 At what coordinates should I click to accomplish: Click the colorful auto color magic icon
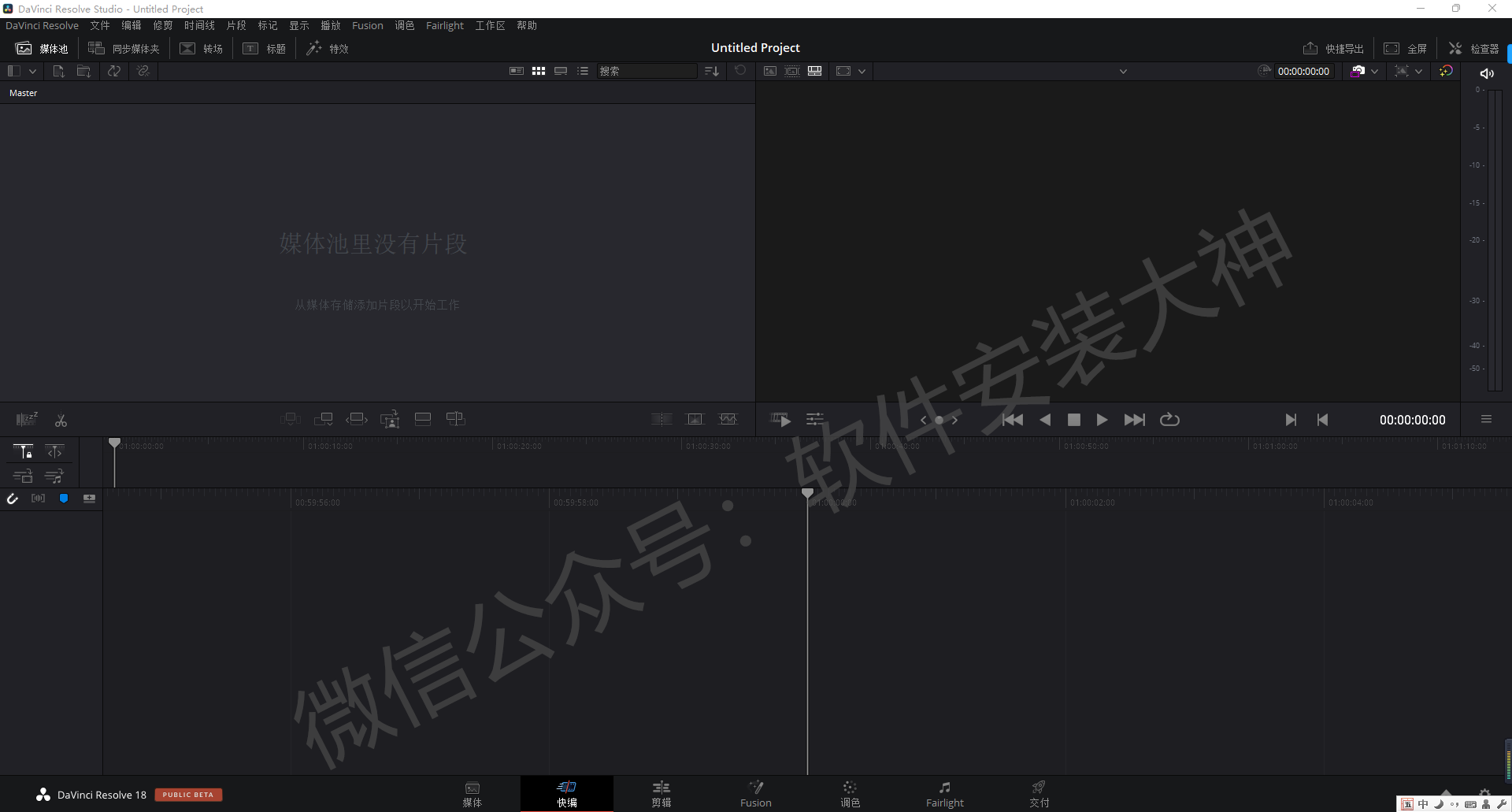tap(1446, 71)
